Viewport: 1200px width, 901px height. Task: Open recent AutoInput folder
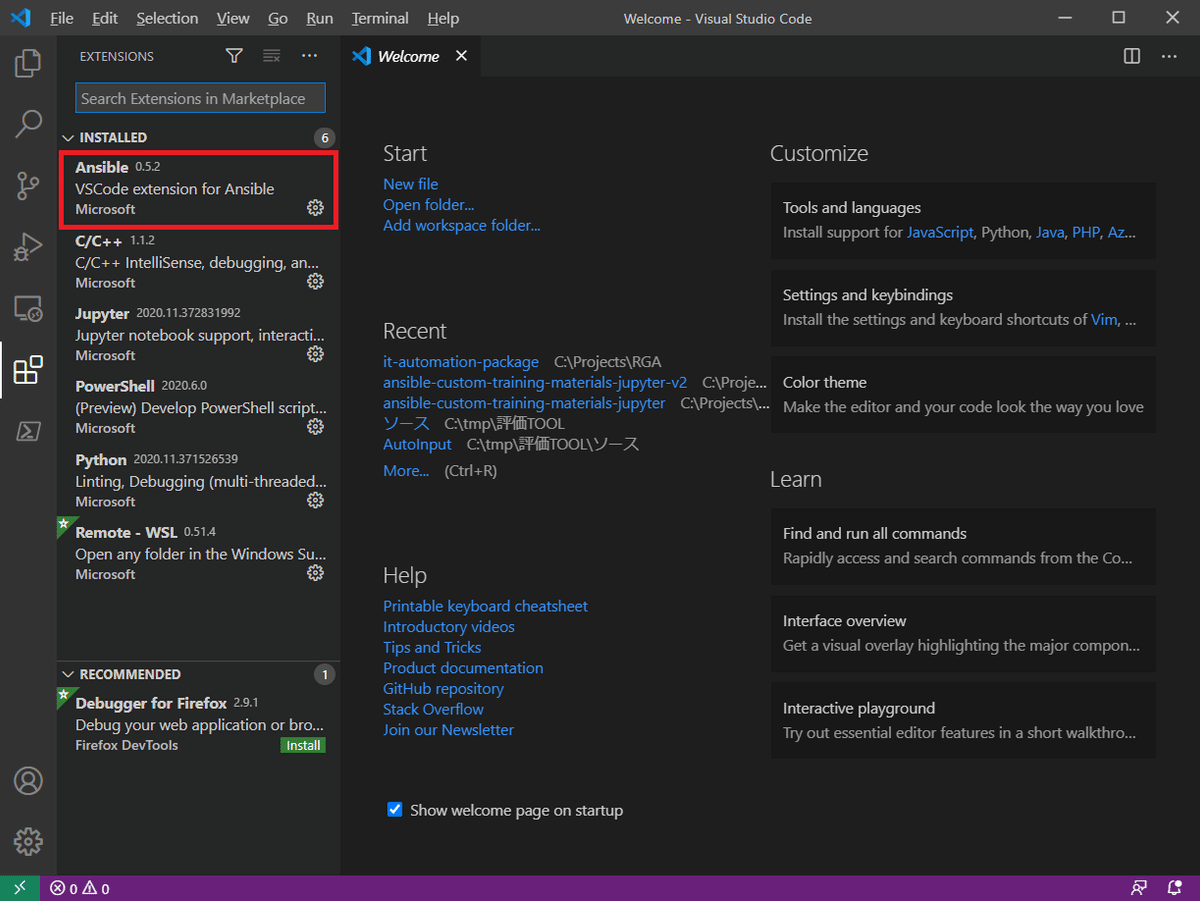pos(417,444)
